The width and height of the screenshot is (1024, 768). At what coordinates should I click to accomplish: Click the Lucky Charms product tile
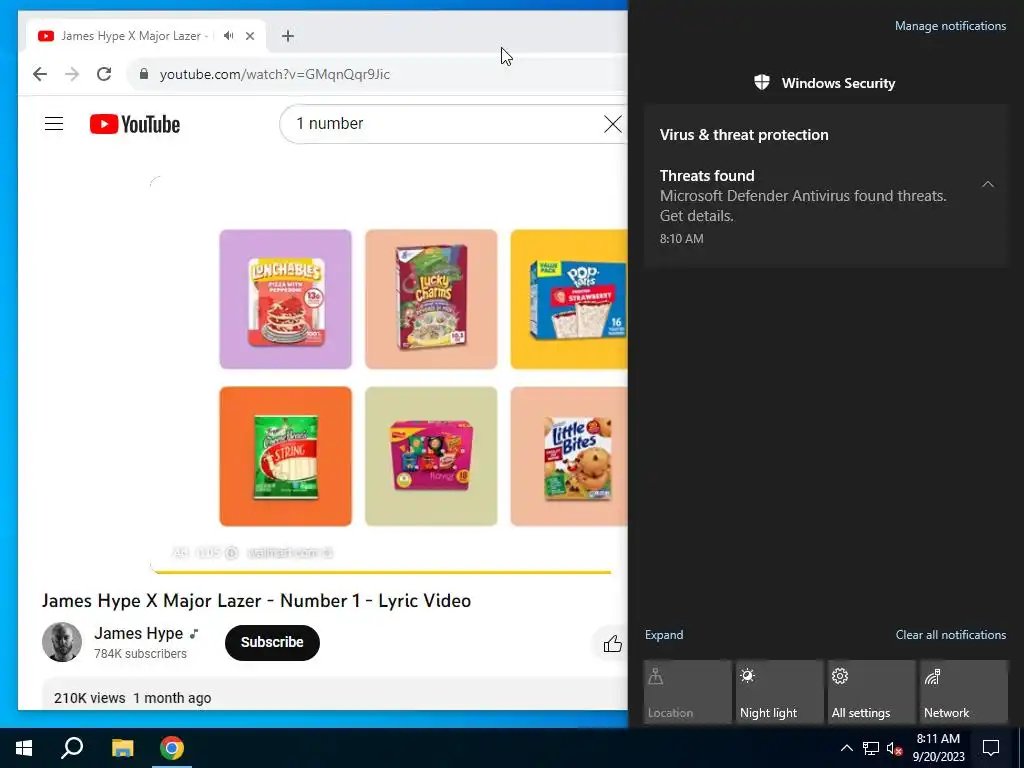point(431,299)
